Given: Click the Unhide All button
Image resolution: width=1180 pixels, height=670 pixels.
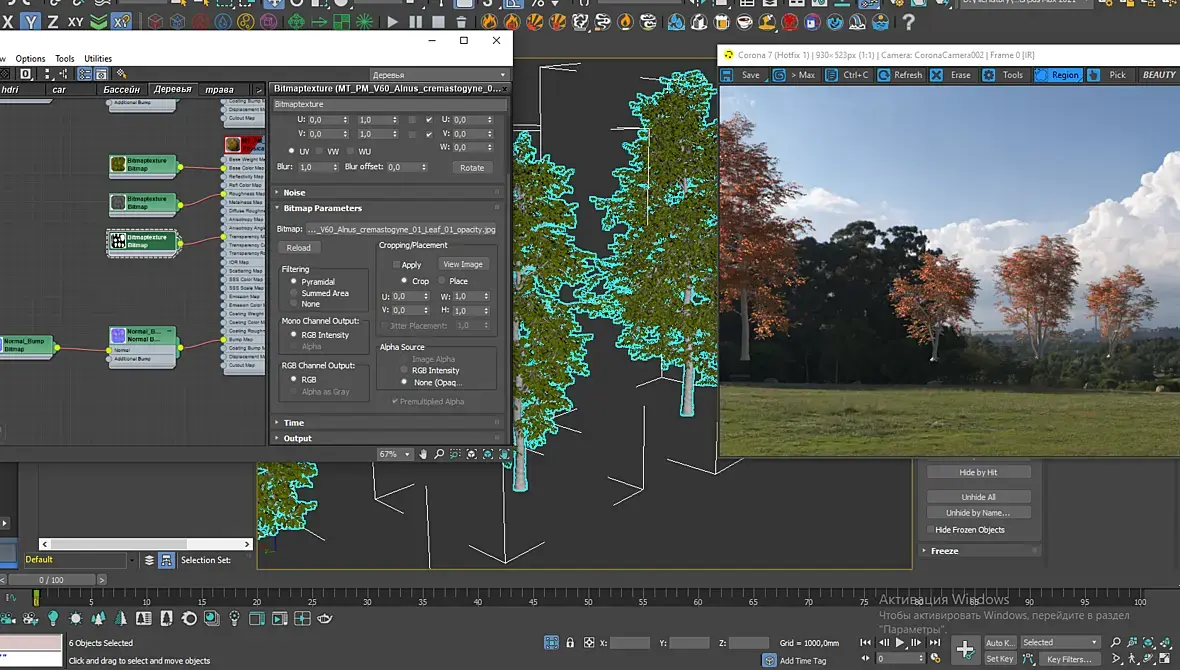Looking at the screenshot, I should pyautogui.click(x=978, y=497).
